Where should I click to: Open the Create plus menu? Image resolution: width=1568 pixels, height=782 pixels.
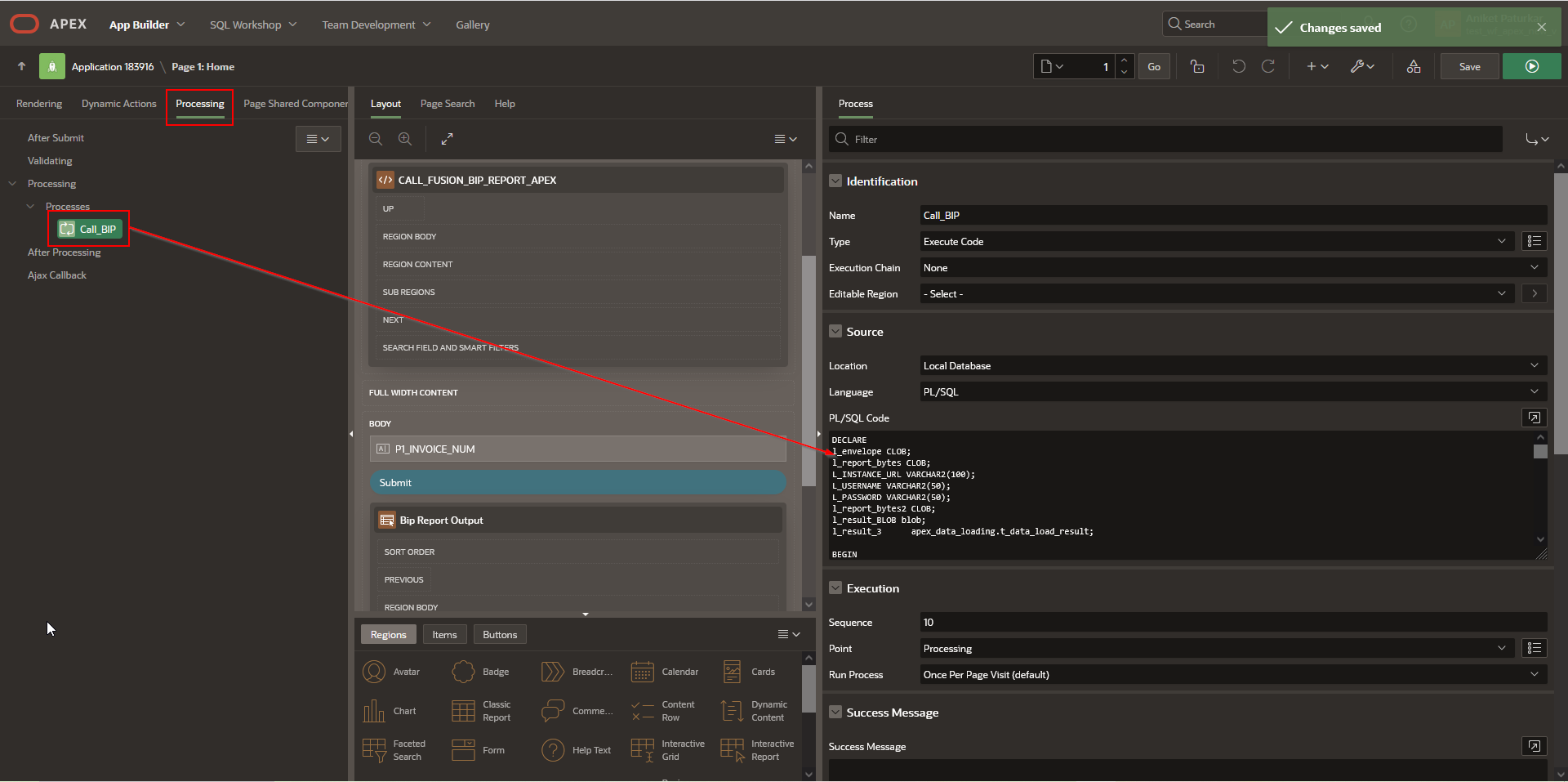pyautogui.click(x=1317, y=66)
